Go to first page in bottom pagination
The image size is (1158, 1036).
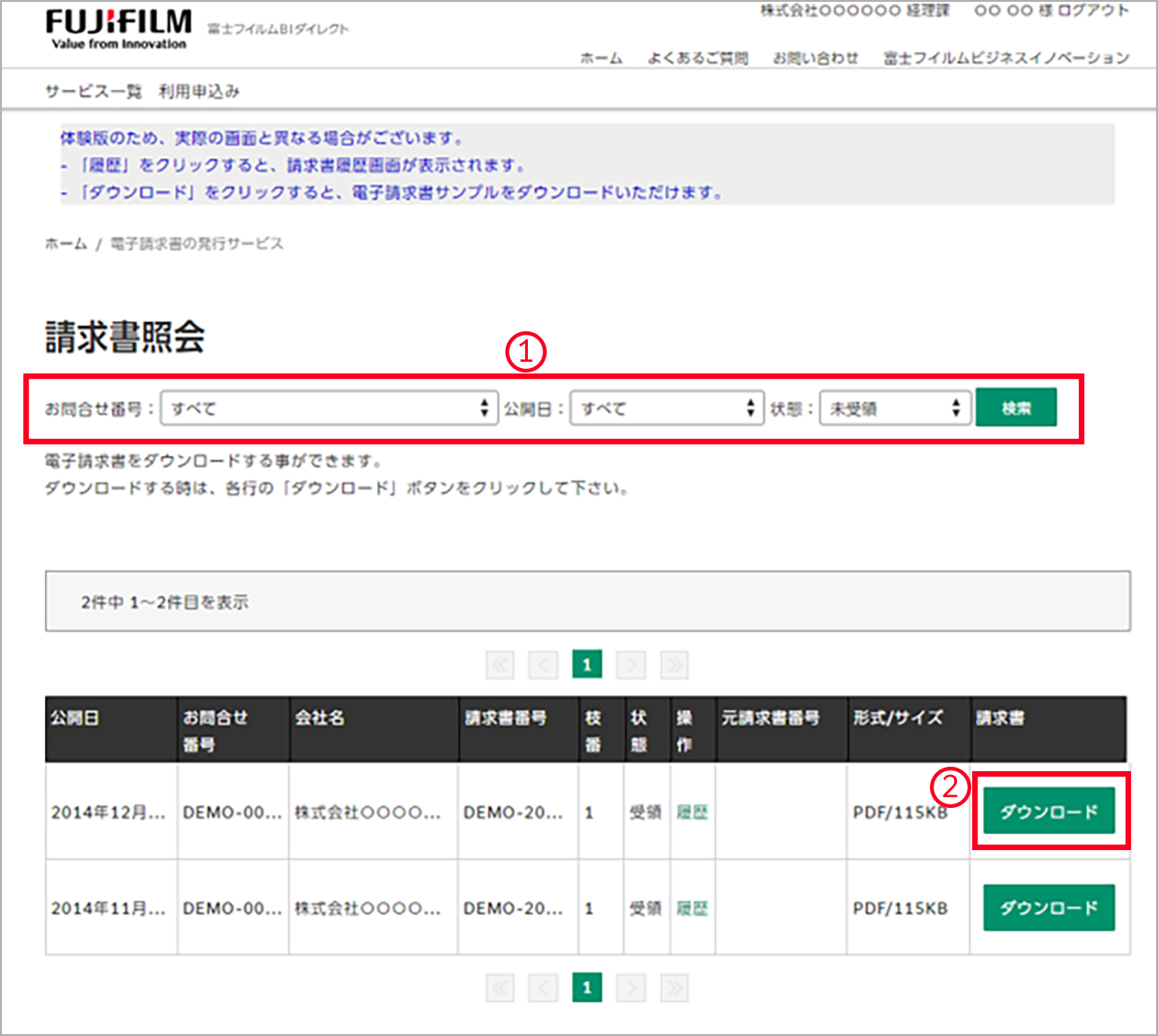click(x=500, y=988)
